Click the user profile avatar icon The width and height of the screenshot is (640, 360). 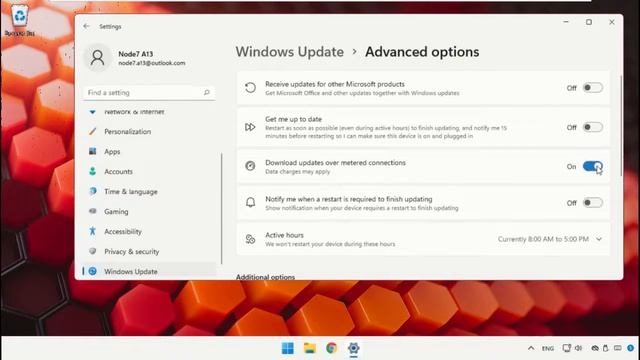coord(98,58)
